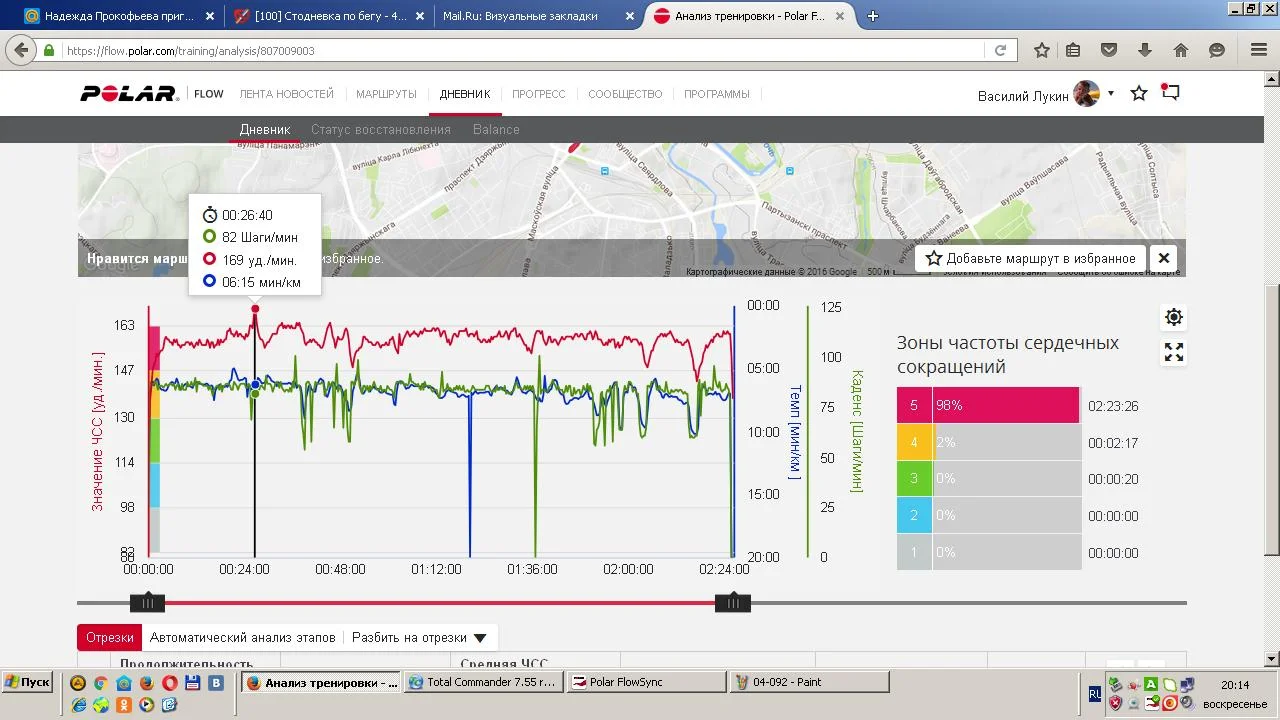
Task: Open Total Commander from the taskbar
Action: pyautogui.click(x=483, y=682)
